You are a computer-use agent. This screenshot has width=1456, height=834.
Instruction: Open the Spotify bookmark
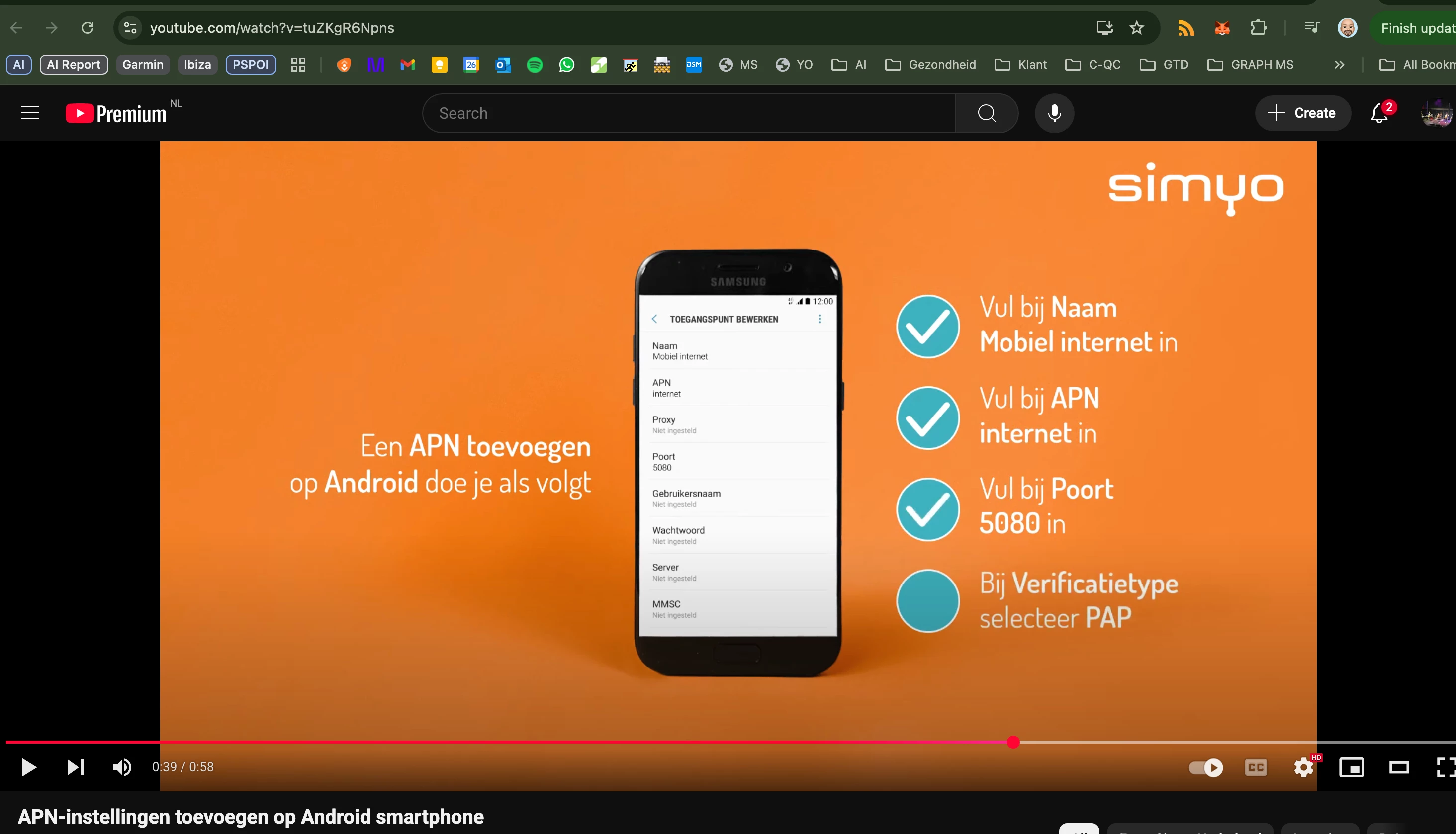click(535, 65)
